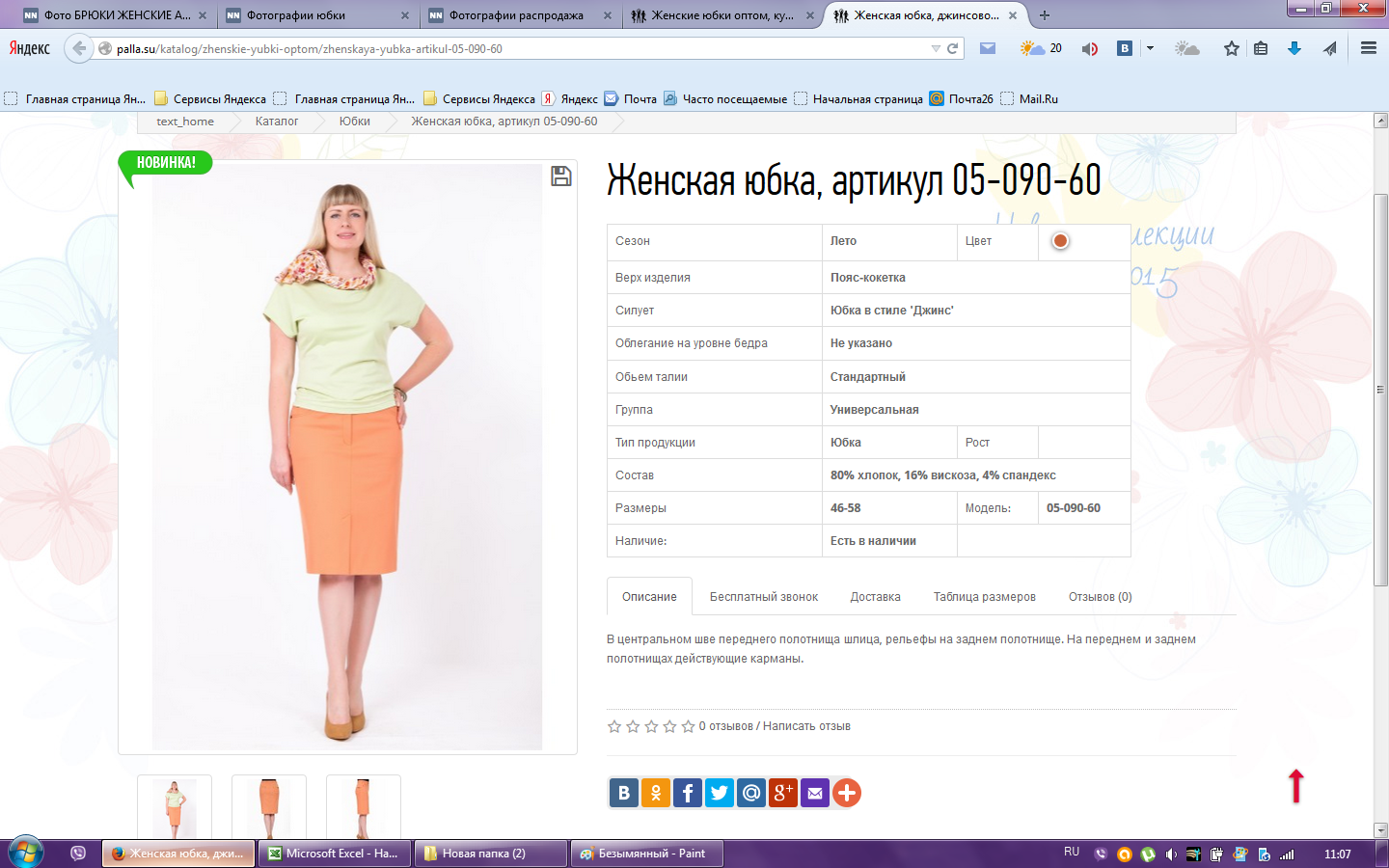Screen dimensions: 1389x868
Task: Go back with the browser back arrow
Action: tap(79, 48)
